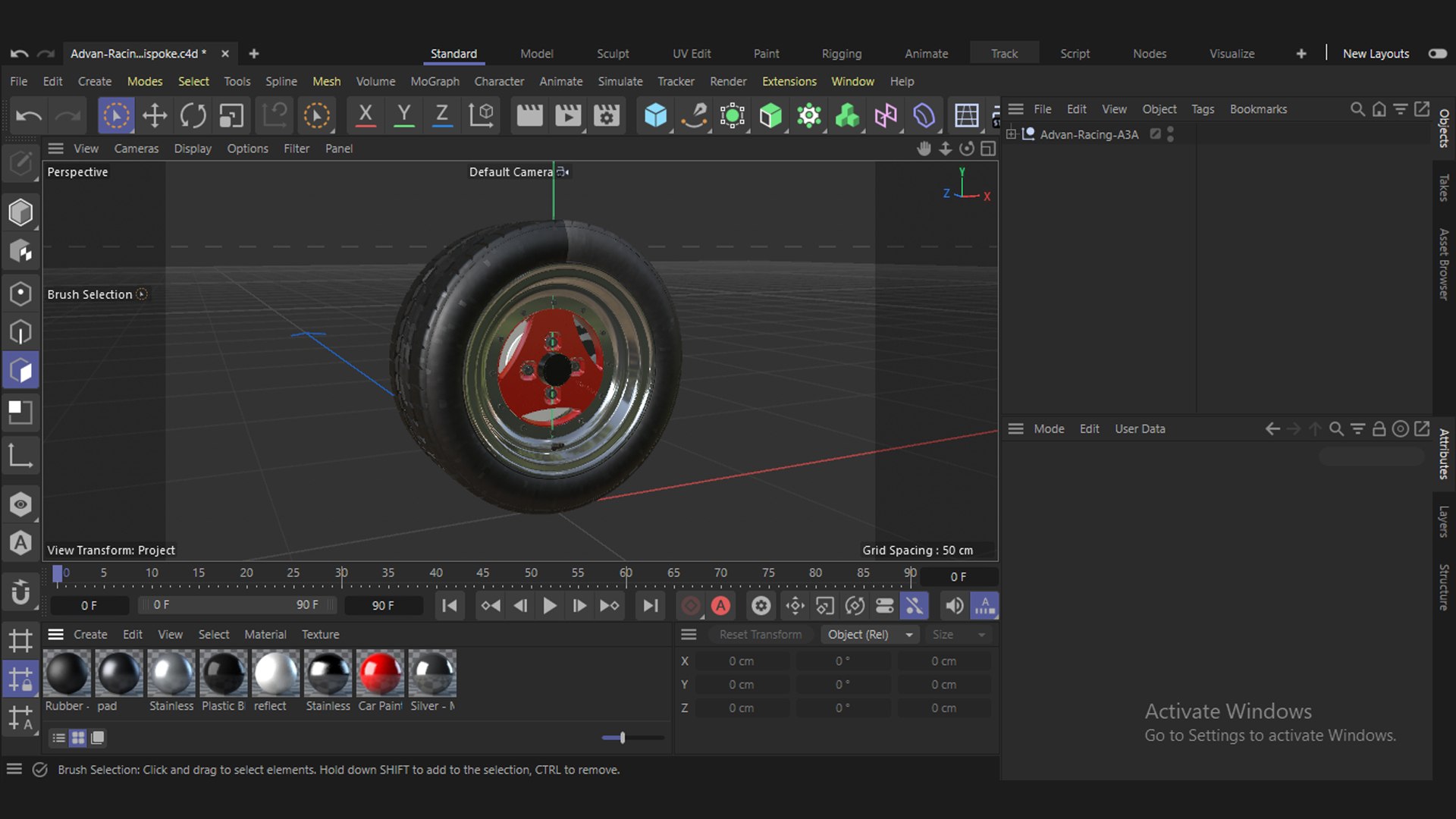Enable Polygons mode in left toolbar
Image resolution: width=1456 pixels, height=819 pixels.
(x=20, y=372)
